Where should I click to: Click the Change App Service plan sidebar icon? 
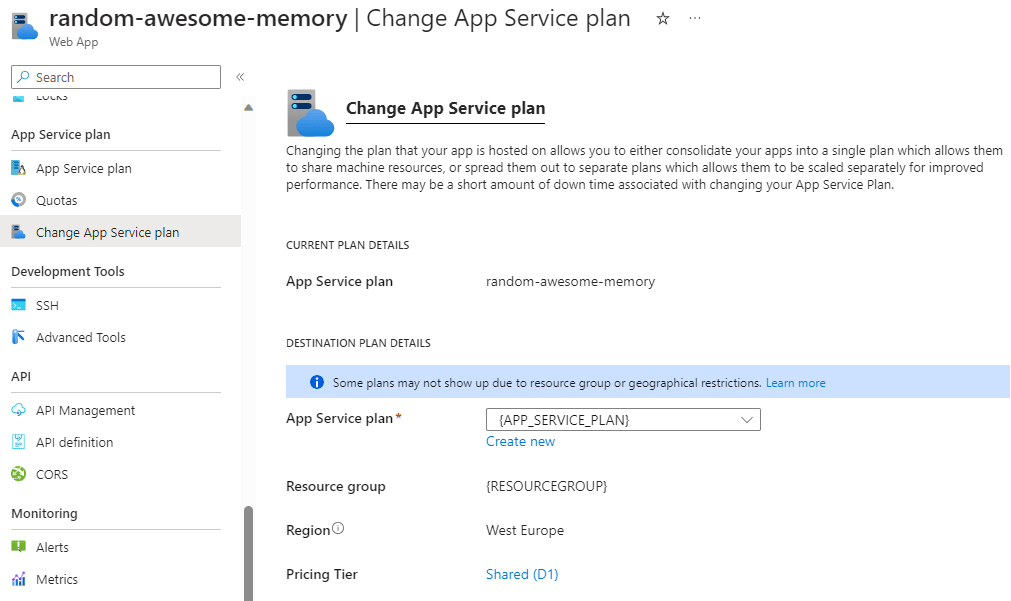19,232
